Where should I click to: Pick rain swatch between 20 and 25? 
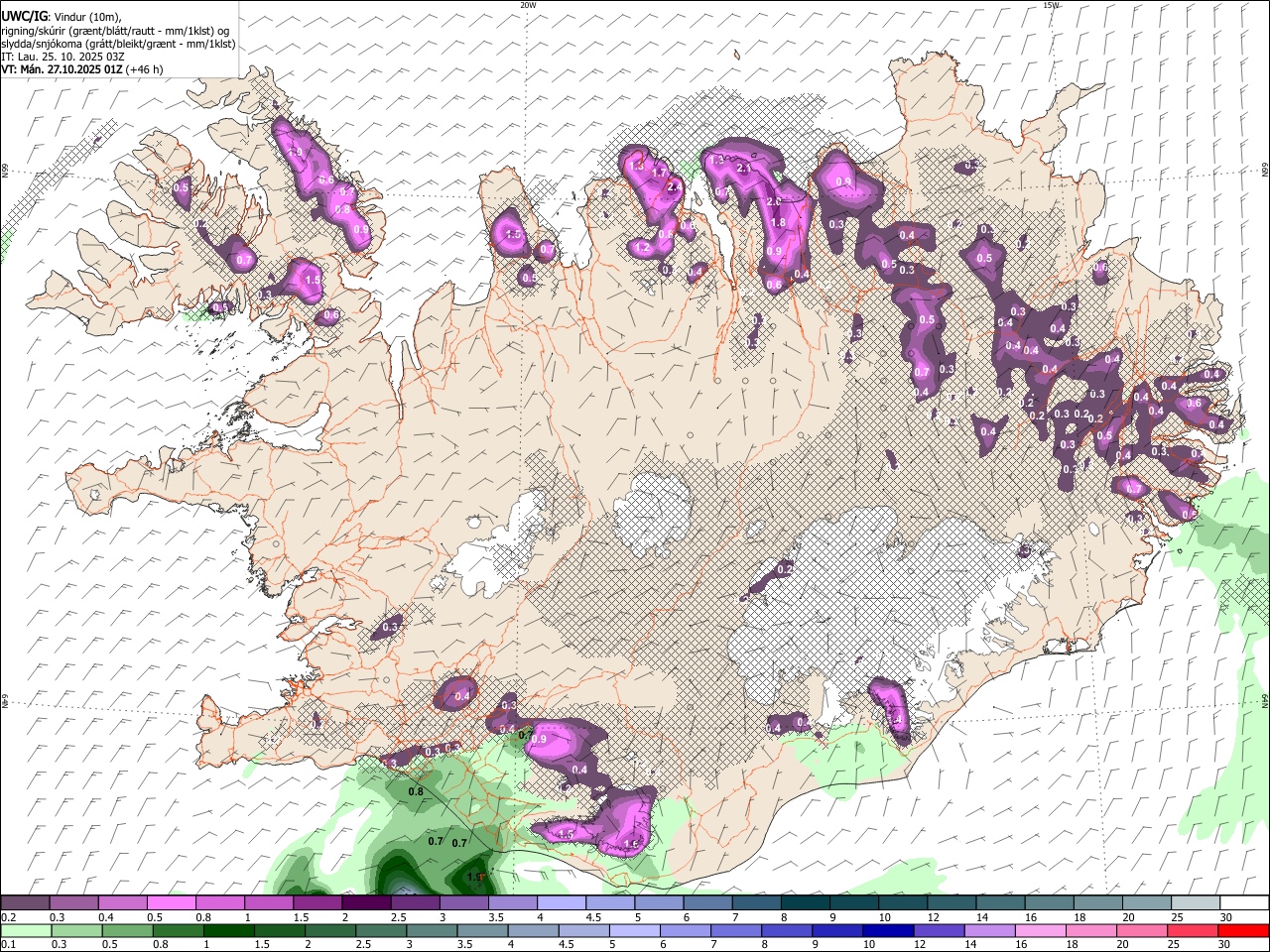click(x=1143, y=930)
